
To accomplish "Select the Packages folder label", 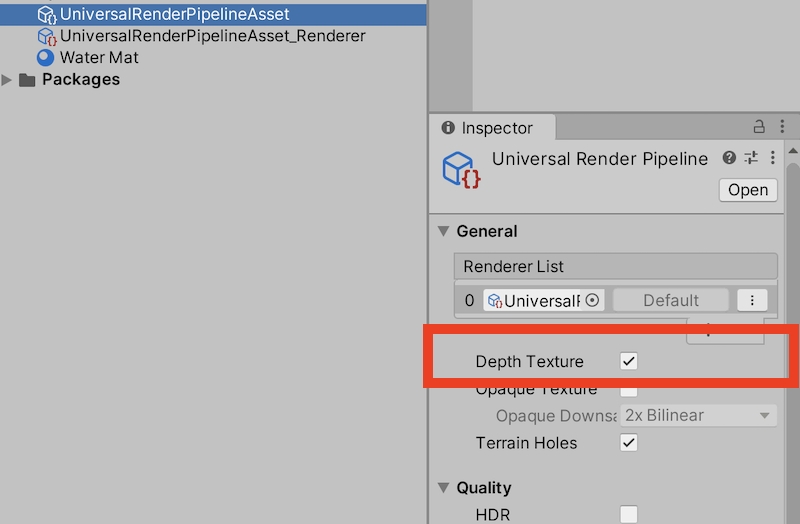I will [81, 80].
